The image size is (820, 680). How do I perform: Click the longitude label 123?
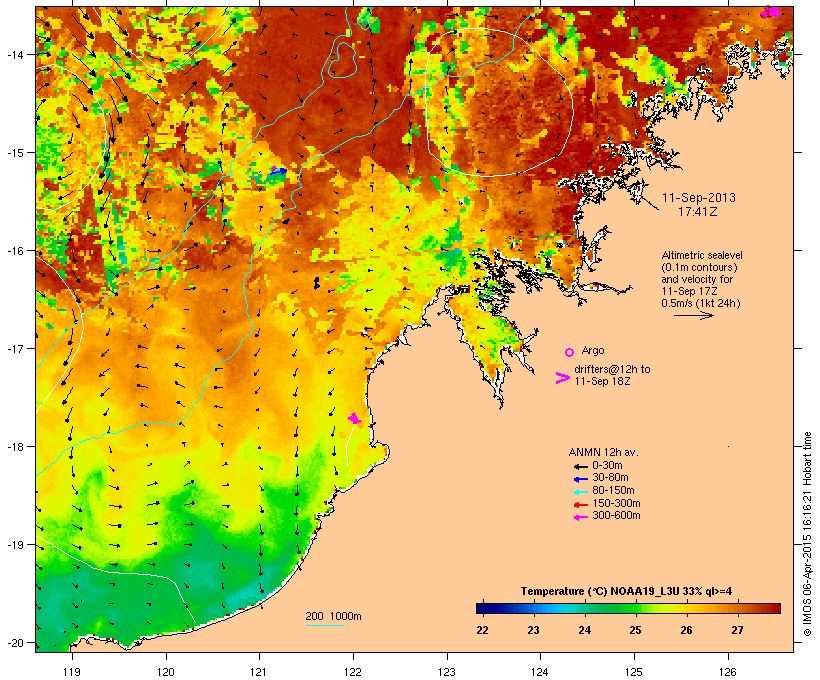click(447, 672)
